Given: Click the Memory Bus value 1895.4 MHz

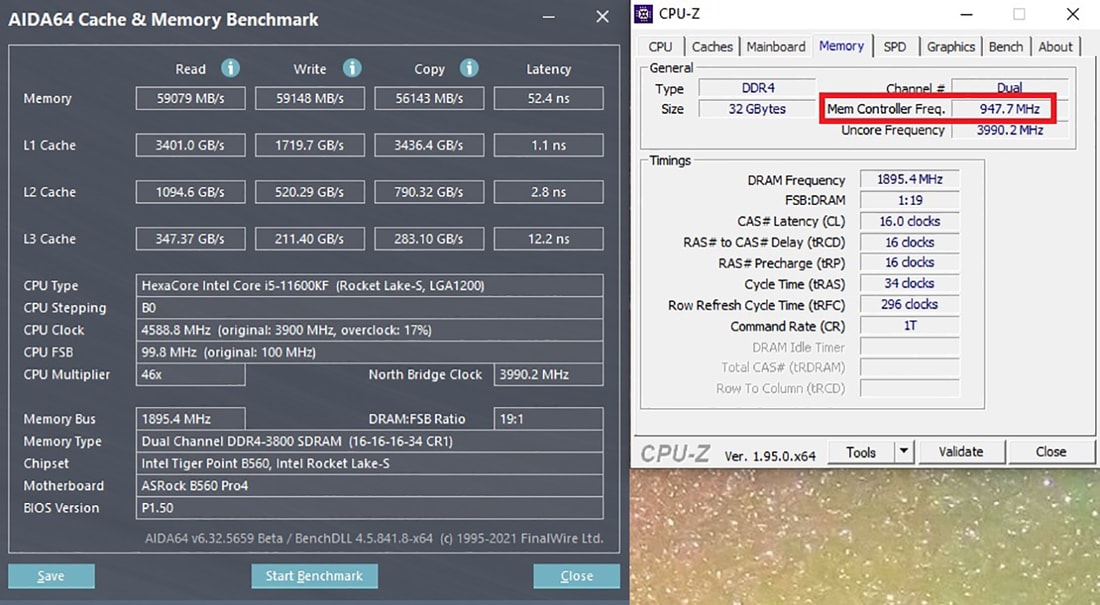Looking at the screenshot, I should click(190, 419).
